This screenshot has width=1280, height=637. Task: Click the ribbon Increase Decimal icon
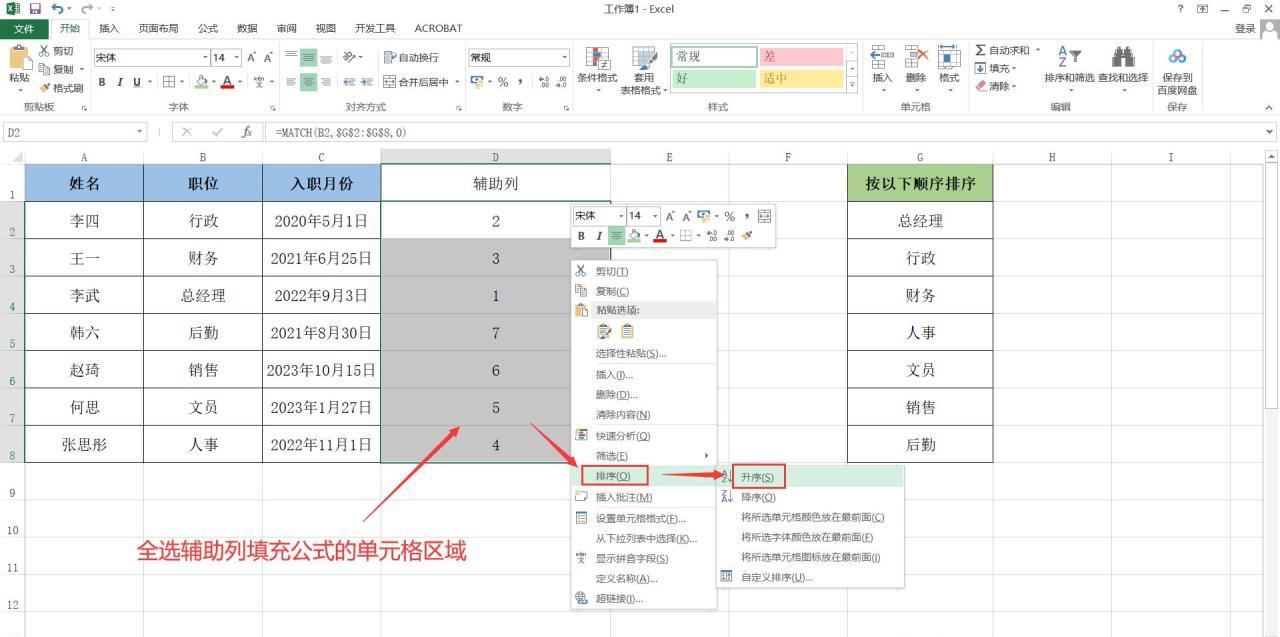542,82
